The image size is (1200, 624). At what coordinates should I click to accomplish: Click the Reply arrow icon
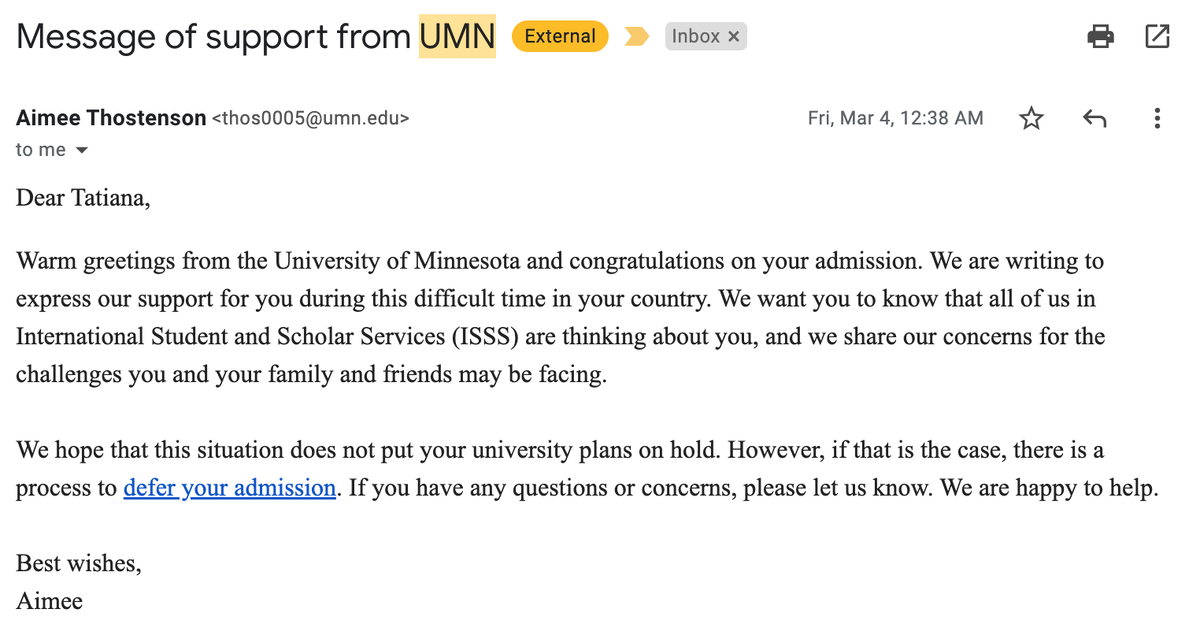(x=1095, y=119)
